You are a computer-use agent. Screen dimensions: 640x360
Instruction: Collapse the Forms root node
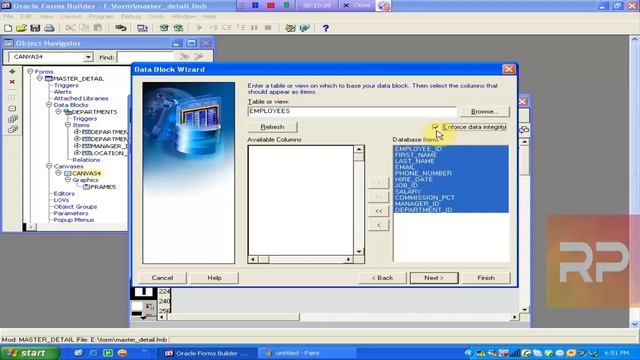coord(30,71)
